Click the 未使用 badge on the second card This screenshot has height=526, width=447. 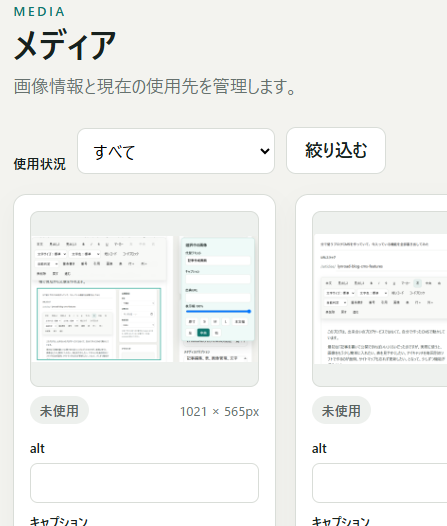point(341,411)
